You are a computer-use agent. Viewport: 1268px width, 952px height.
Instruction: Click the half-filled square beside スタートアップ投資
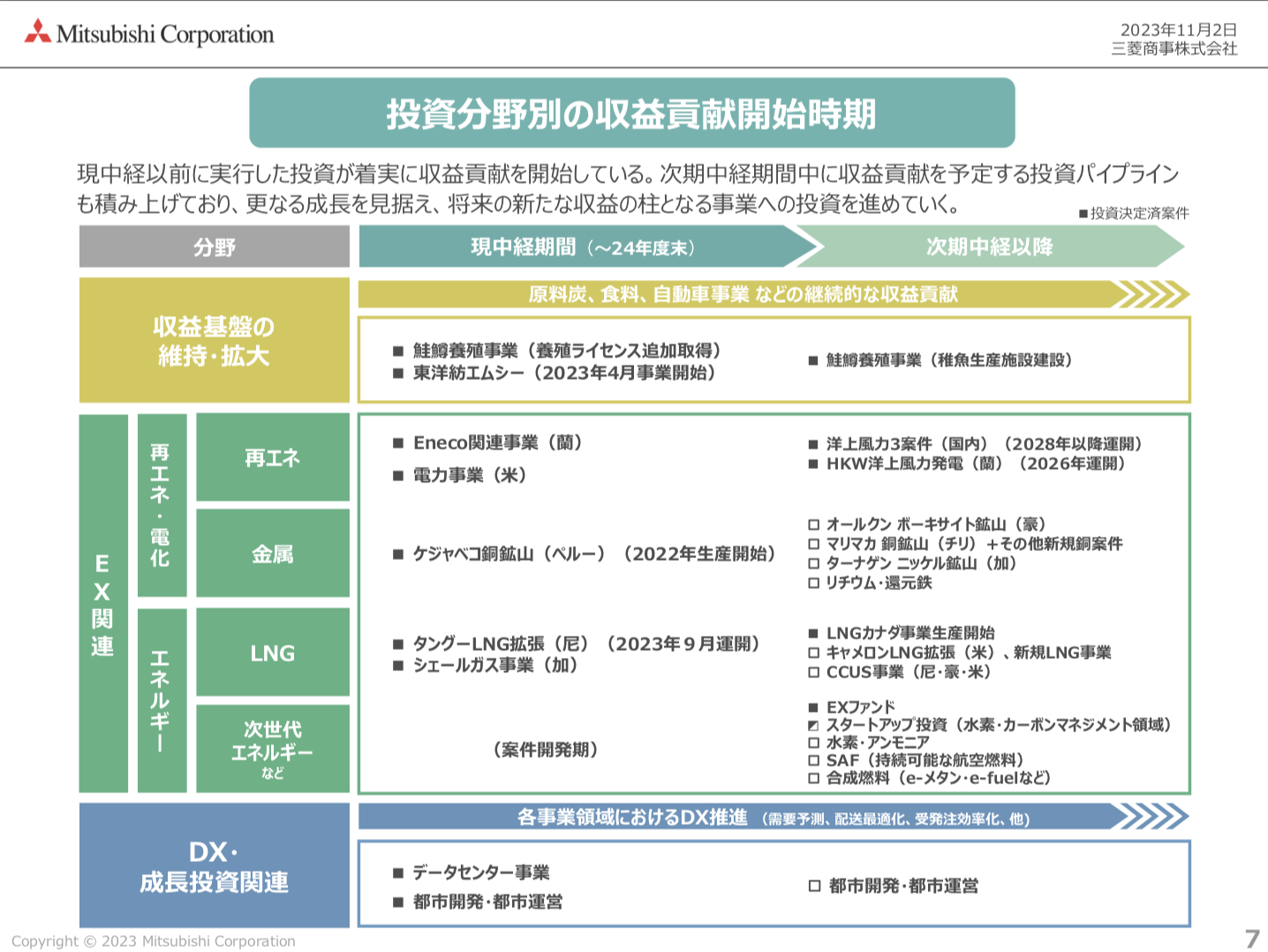(x=814, y=725)
